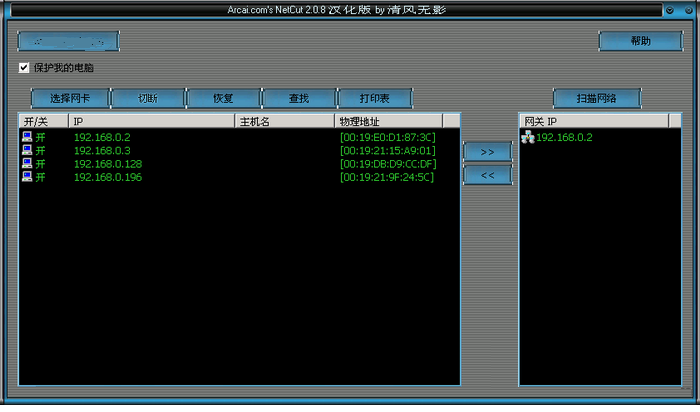
Task: Click the 主机名 column header
Action: pos(284,121)
